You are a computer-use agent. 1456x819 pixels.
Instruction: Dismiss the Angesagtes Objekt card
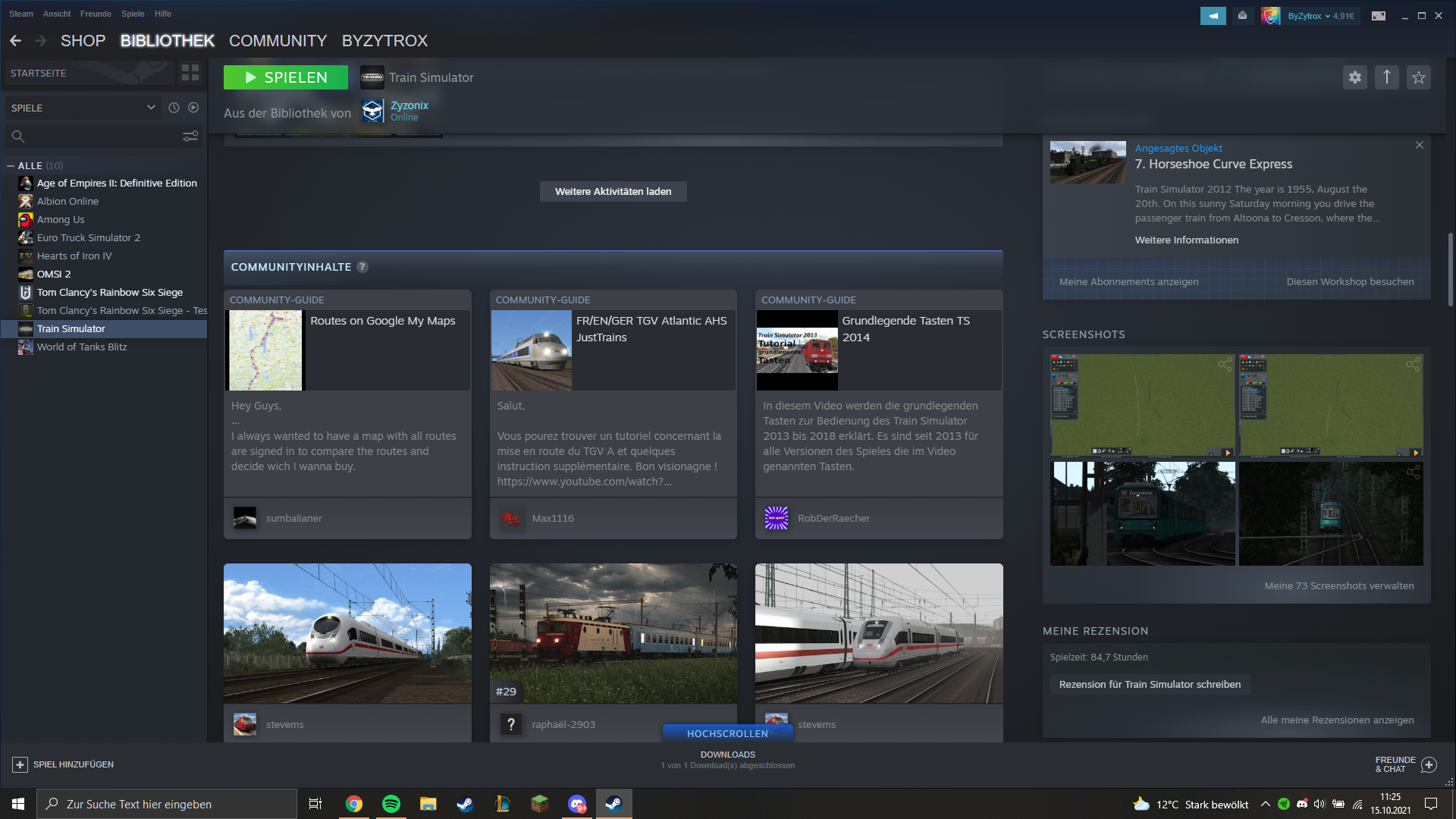1419,145
